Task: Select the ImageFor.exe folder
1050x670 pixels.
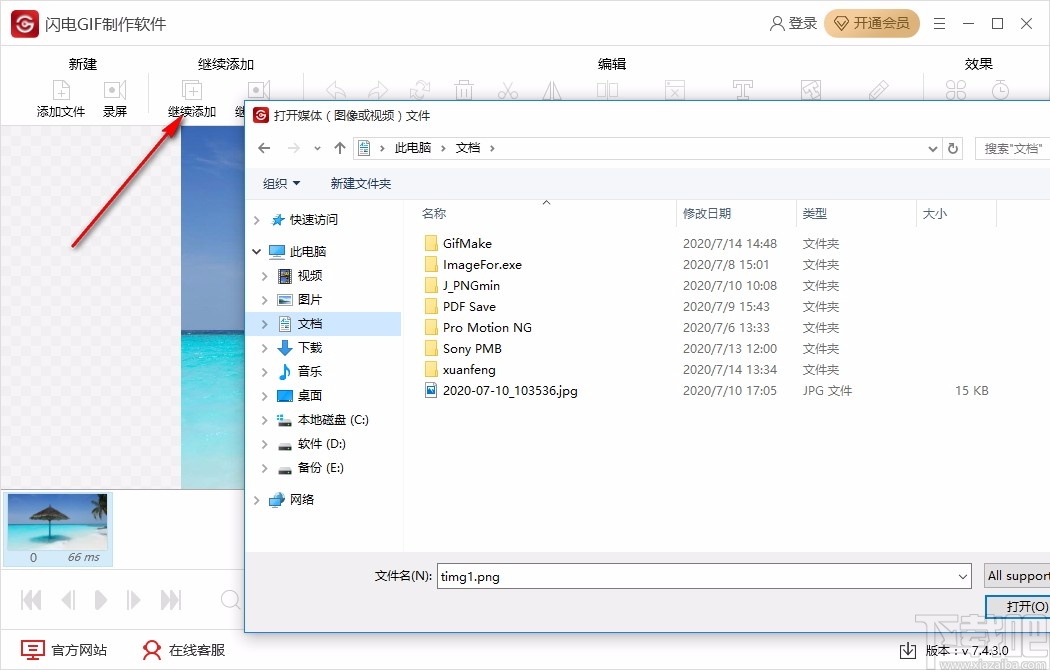Action: pyautogui.click(x=482, y=264)
